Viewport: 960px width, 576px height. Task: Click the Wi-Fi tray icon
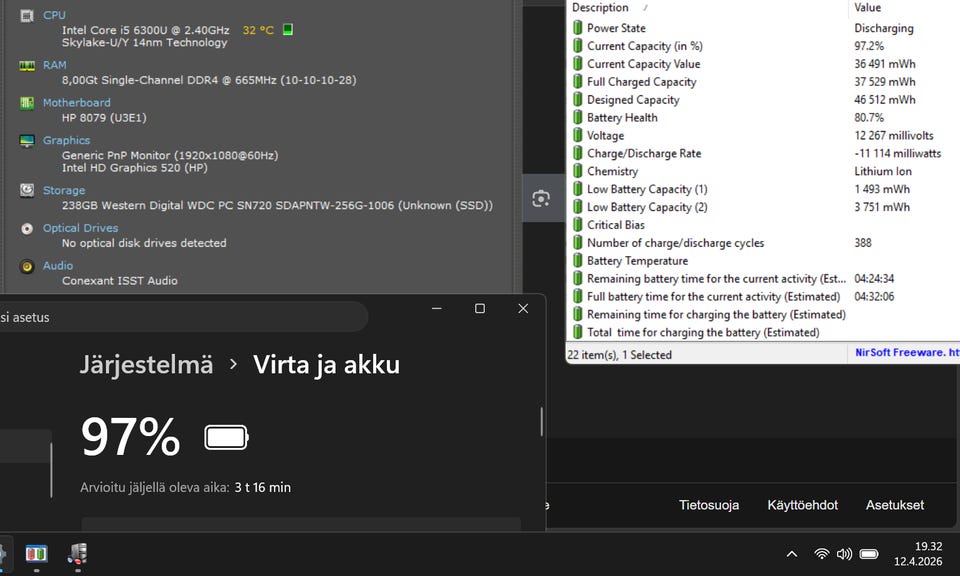tap(821, 554)
